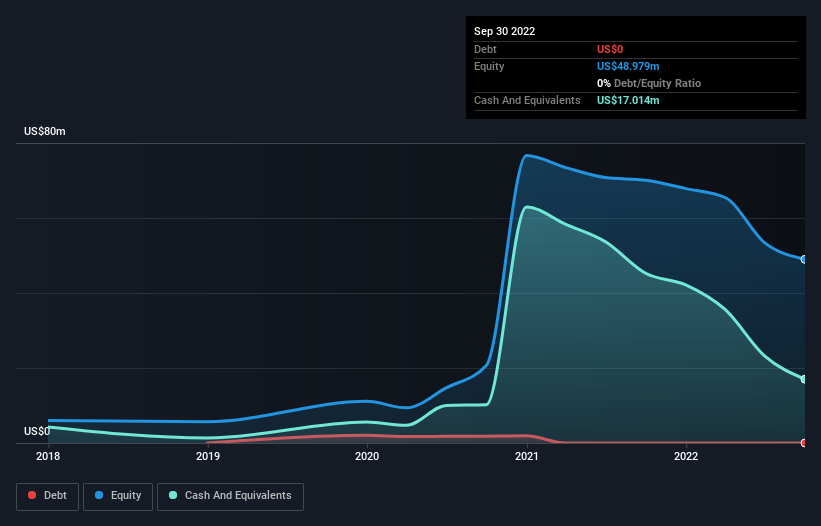Click the 2022 x-axis label
This screenshot has width=821, height=526.
[686, 456]
